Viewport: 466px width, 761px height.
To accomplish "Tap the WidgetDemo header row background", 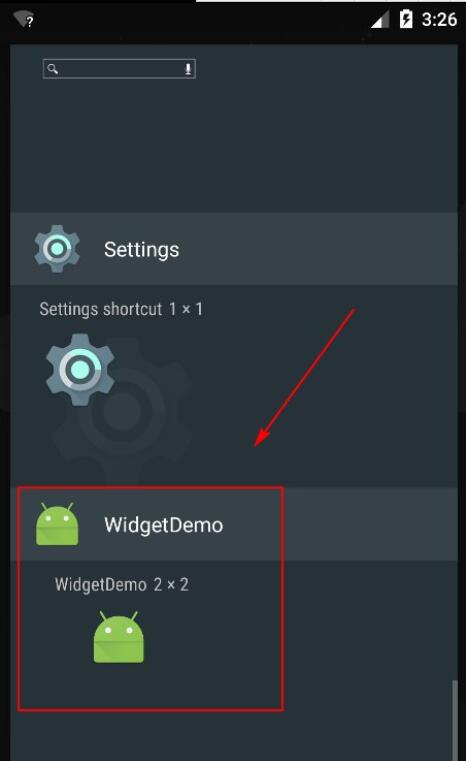I will [x=234, y=524].
